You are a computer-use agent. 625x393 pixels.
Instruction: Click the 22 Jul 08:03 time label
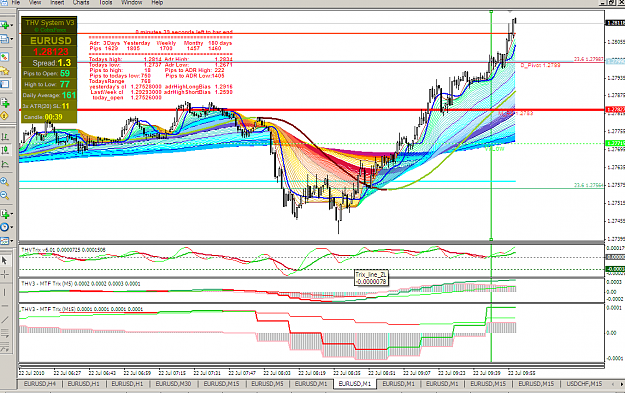pyautogui.click(x=277, y=373)
